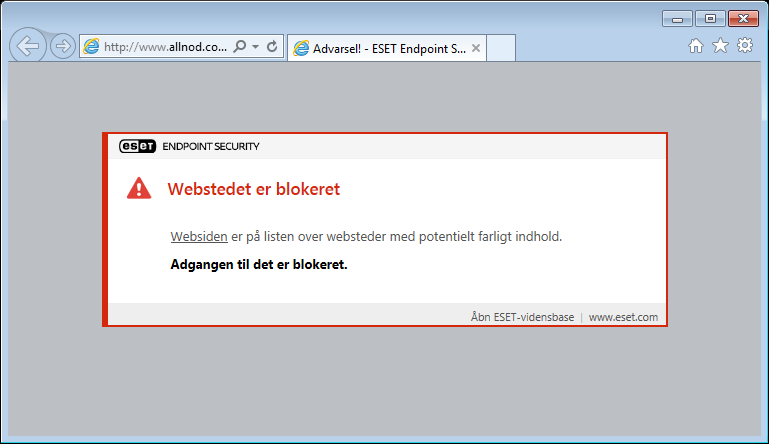This screenshot has width=769, height=444.
Task: Open the Åbn ESET-vidensbase link
Action: 522,317
